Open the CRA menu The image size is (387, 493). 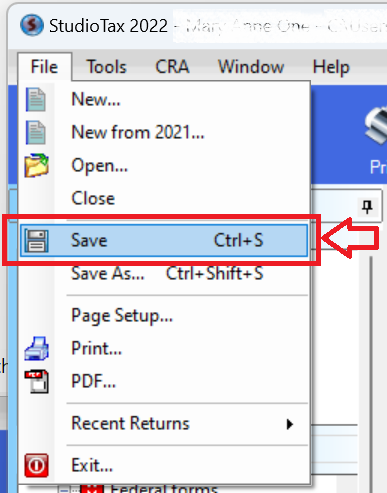[x=172, y=67]
